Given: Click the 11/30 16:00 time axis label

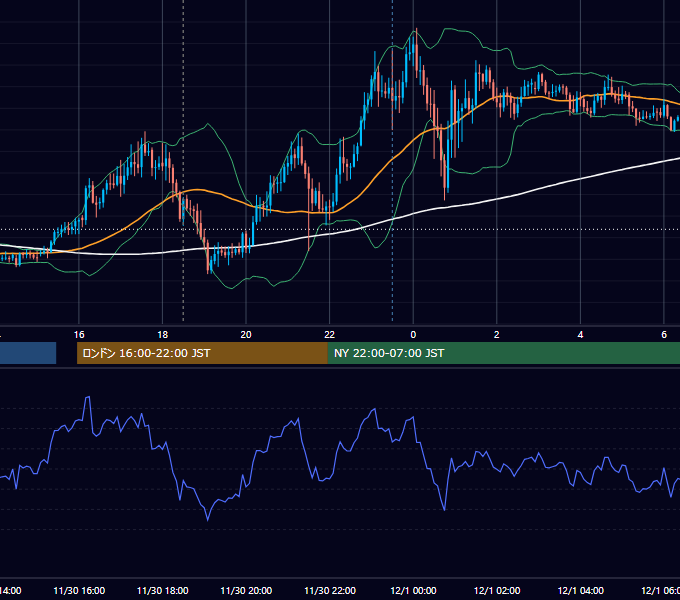Looking at the screenshot, I should click(79, 590).
